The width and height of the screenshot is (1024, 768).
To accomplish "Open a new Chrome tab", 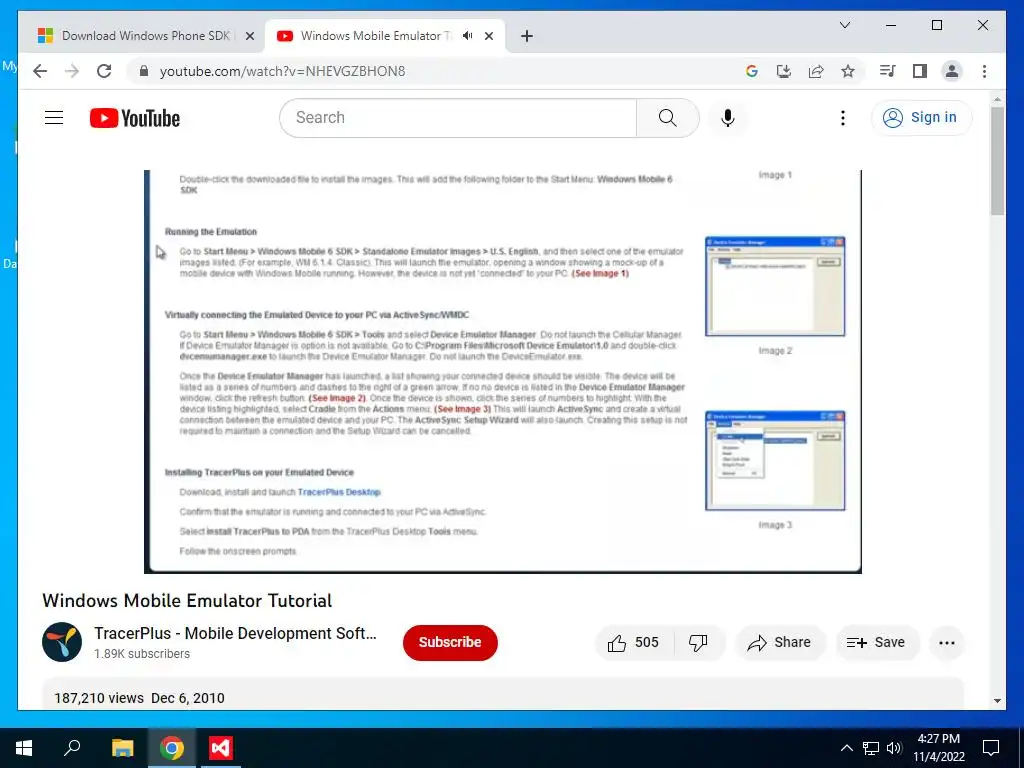I will pos(526,36).
